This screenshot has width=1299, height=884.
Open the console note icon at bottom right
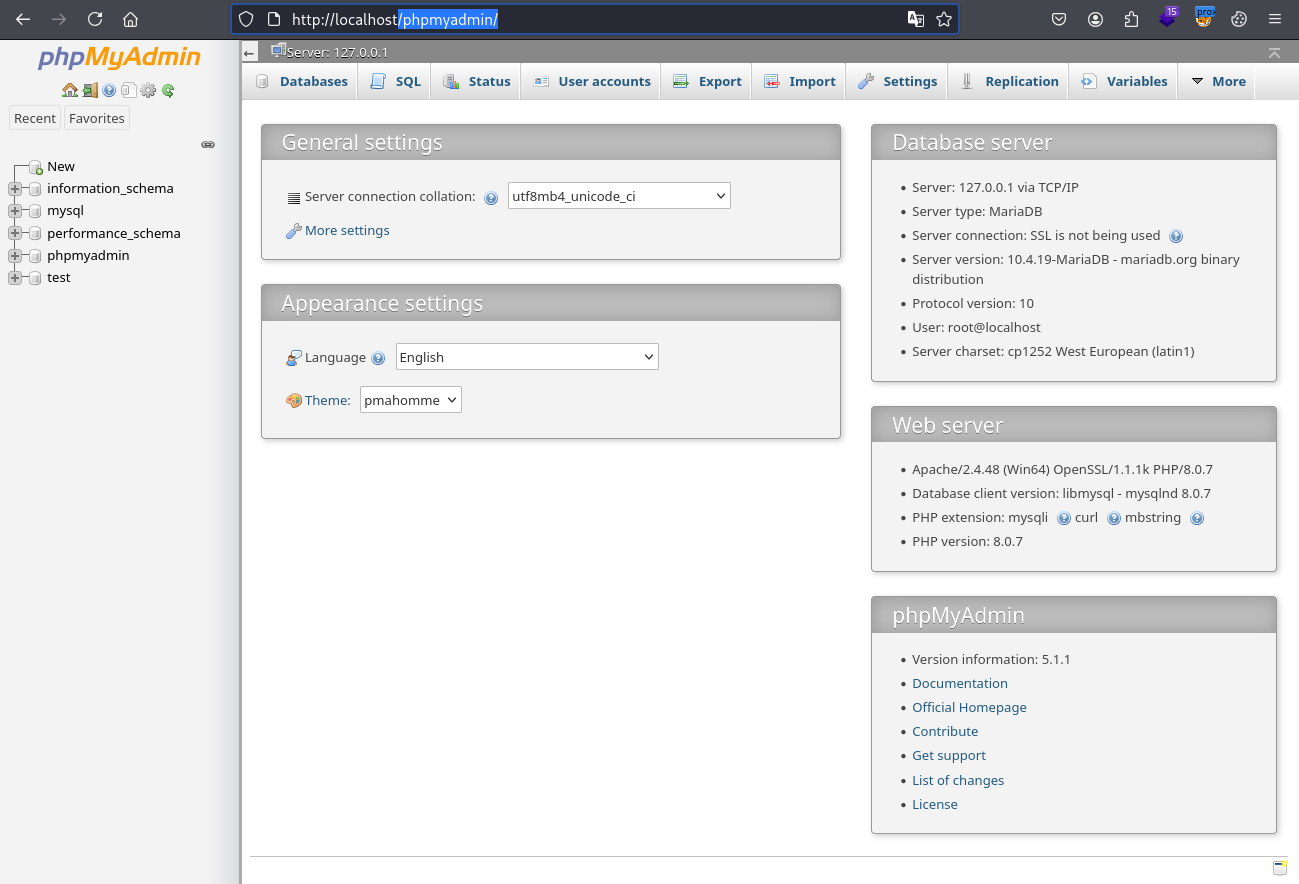coord(1280,867)
